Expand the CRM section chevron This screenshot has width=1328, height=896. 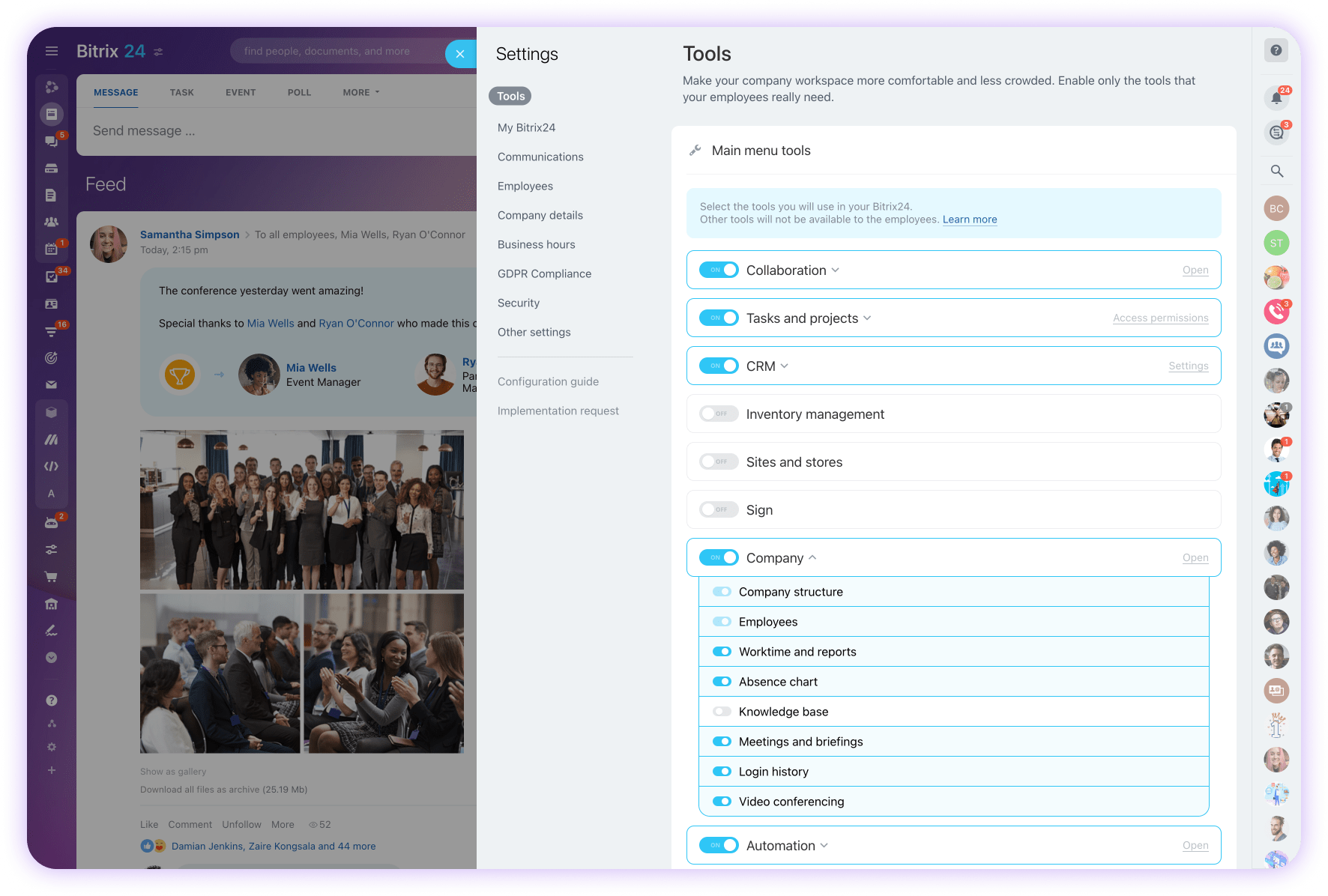[785, 366]
